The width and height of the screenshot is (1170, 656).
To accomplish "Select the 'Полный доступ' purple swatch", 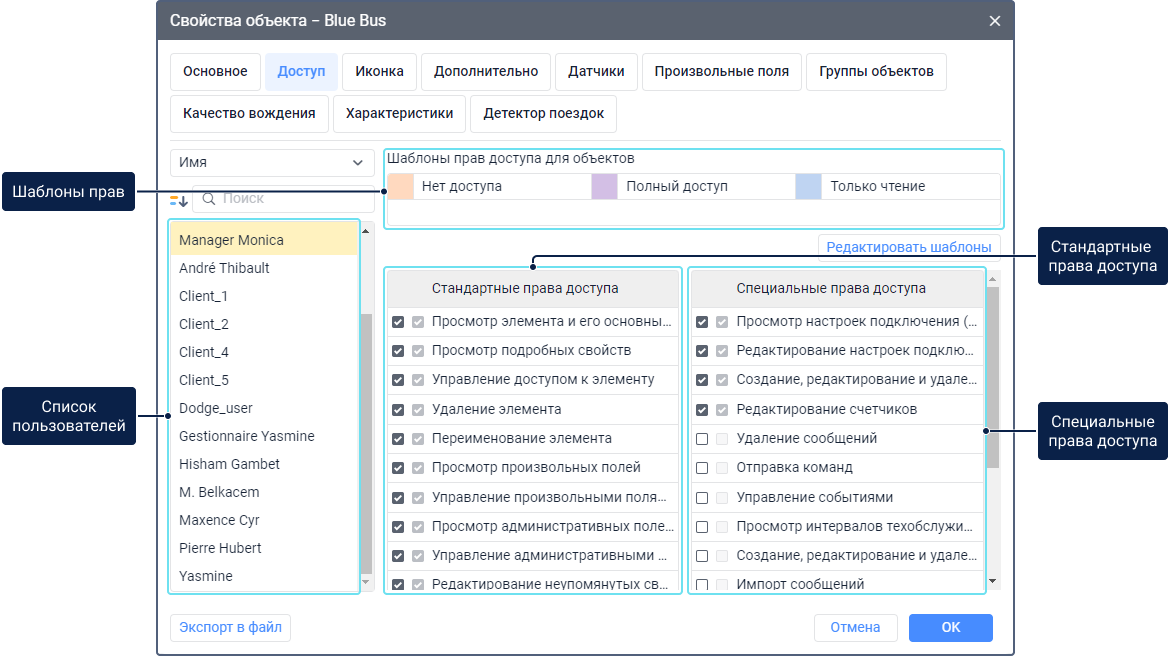I will point(604,187).
